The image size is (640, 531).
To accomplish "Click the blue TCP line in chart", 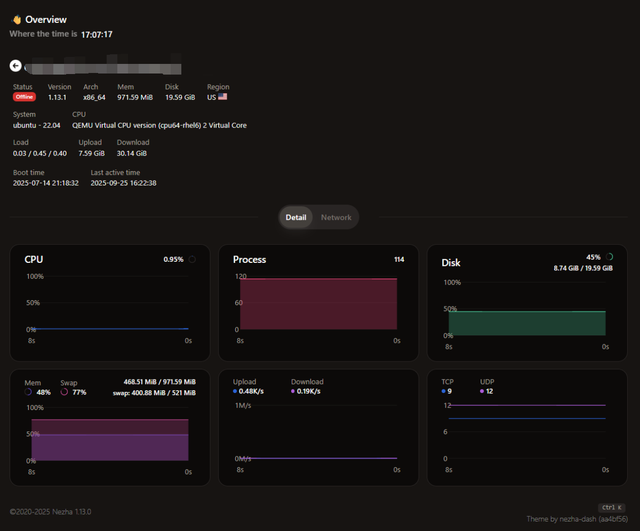I will point(527,418).
